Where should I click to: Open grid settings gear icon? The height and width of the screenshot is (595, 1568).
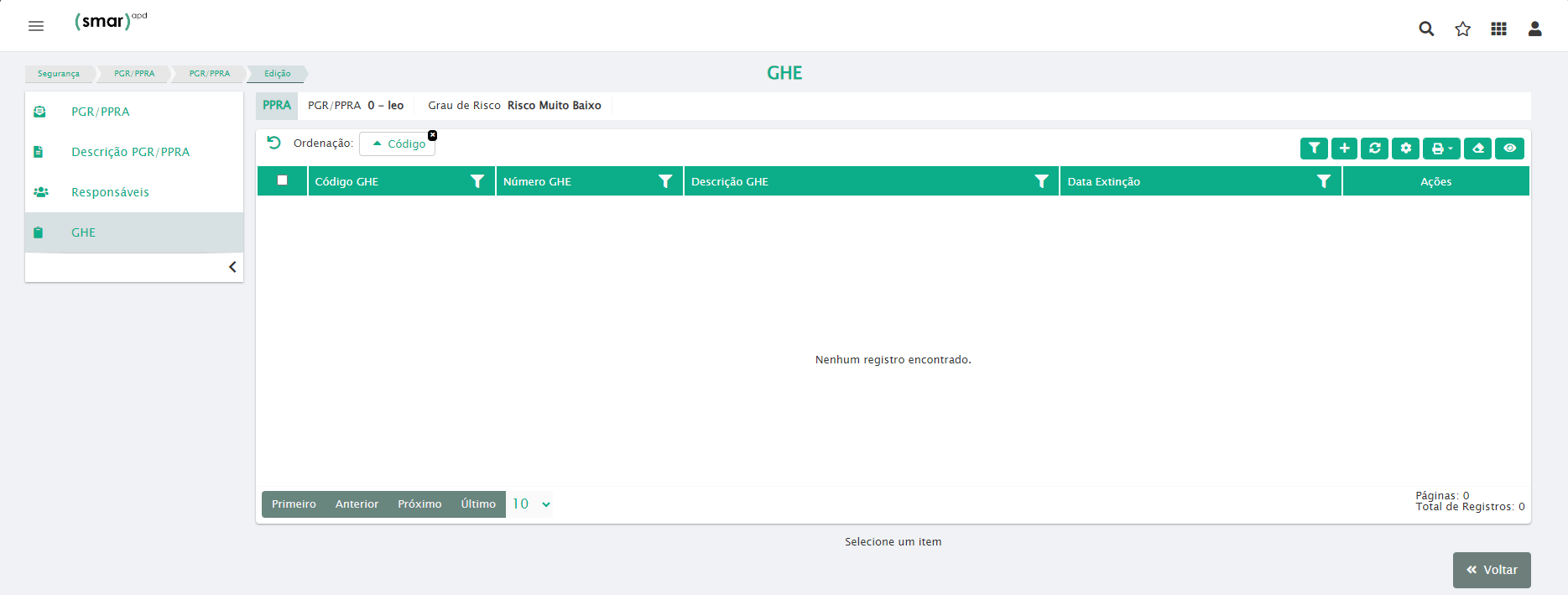pyautogui.click(x=1405, y=149)
